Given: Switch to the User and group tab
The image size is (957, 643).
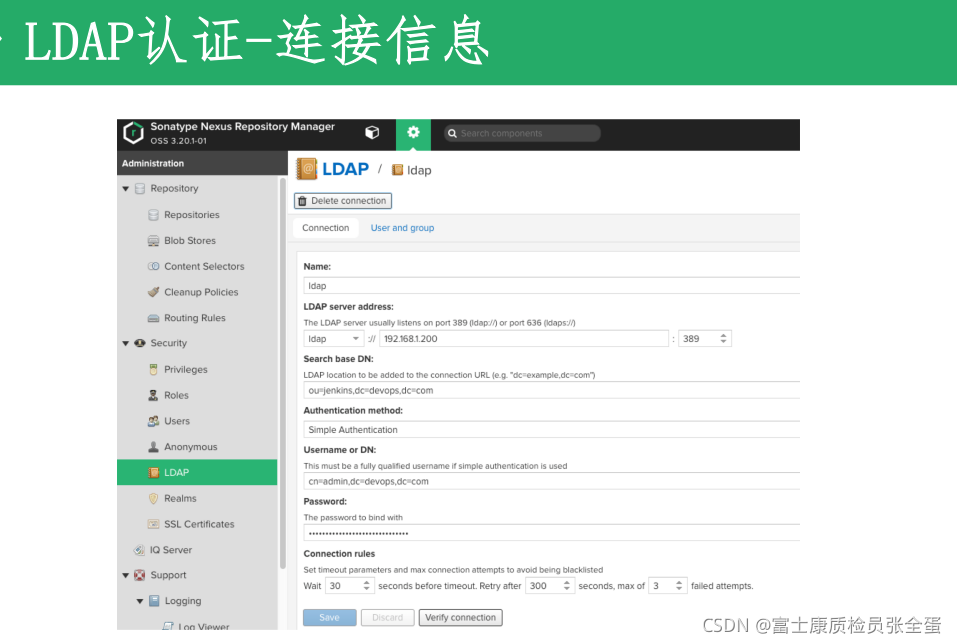Looking at the screenshot, I should point(402,228).
